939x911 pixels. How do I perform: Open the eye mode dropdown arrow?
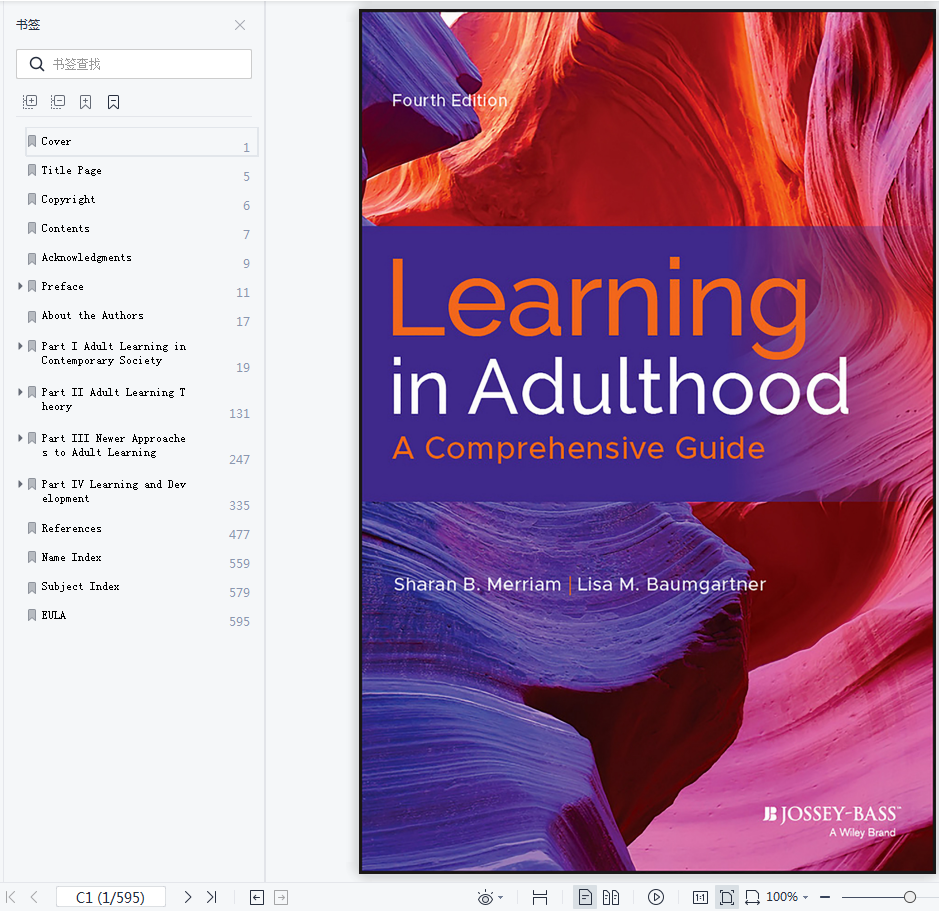pyautogui.click(x=501, y=897)
